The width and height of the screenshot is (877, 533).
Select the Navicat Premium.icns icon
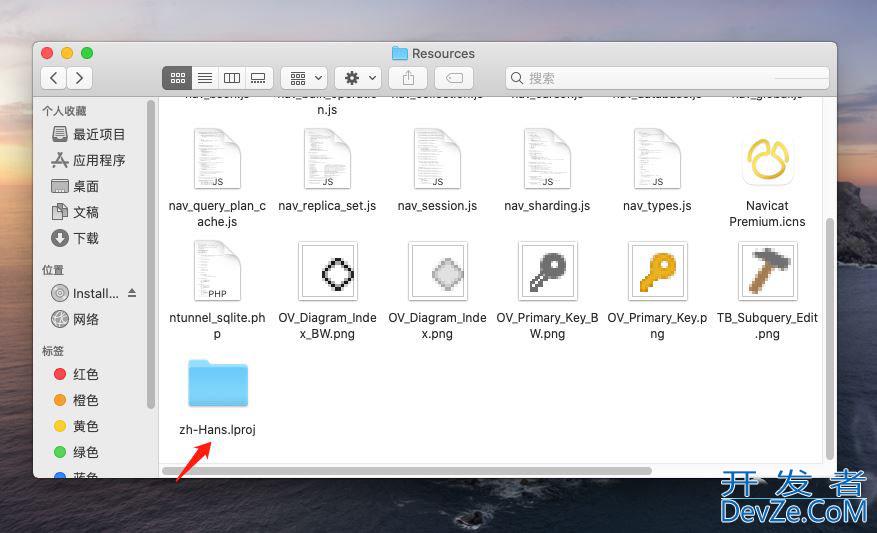click(x=767, y=160)
